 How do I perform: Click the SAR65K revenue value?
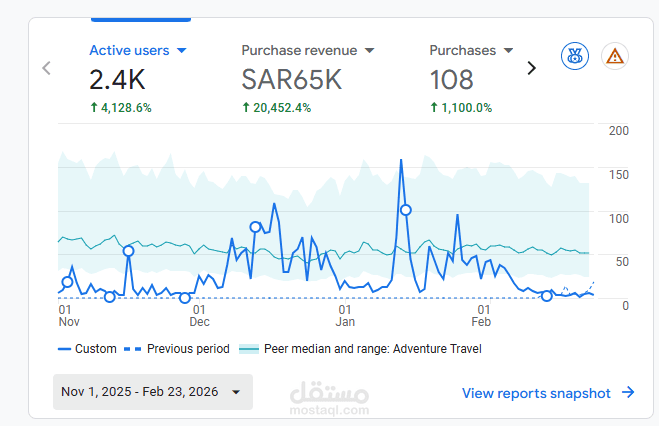click(292, 80)
